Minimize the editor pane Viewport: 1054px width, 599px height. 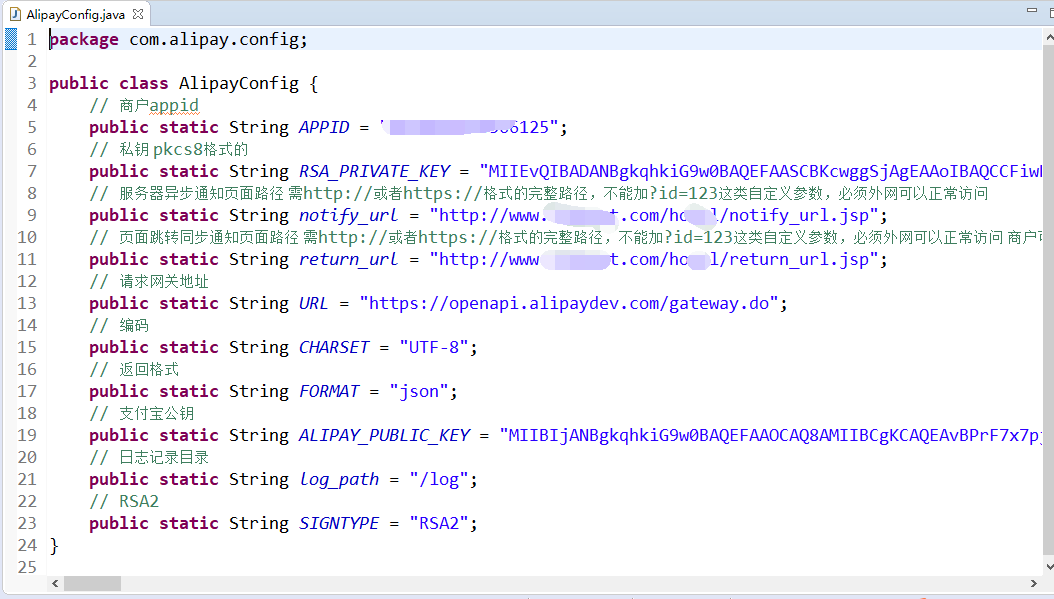[1032, 10]
